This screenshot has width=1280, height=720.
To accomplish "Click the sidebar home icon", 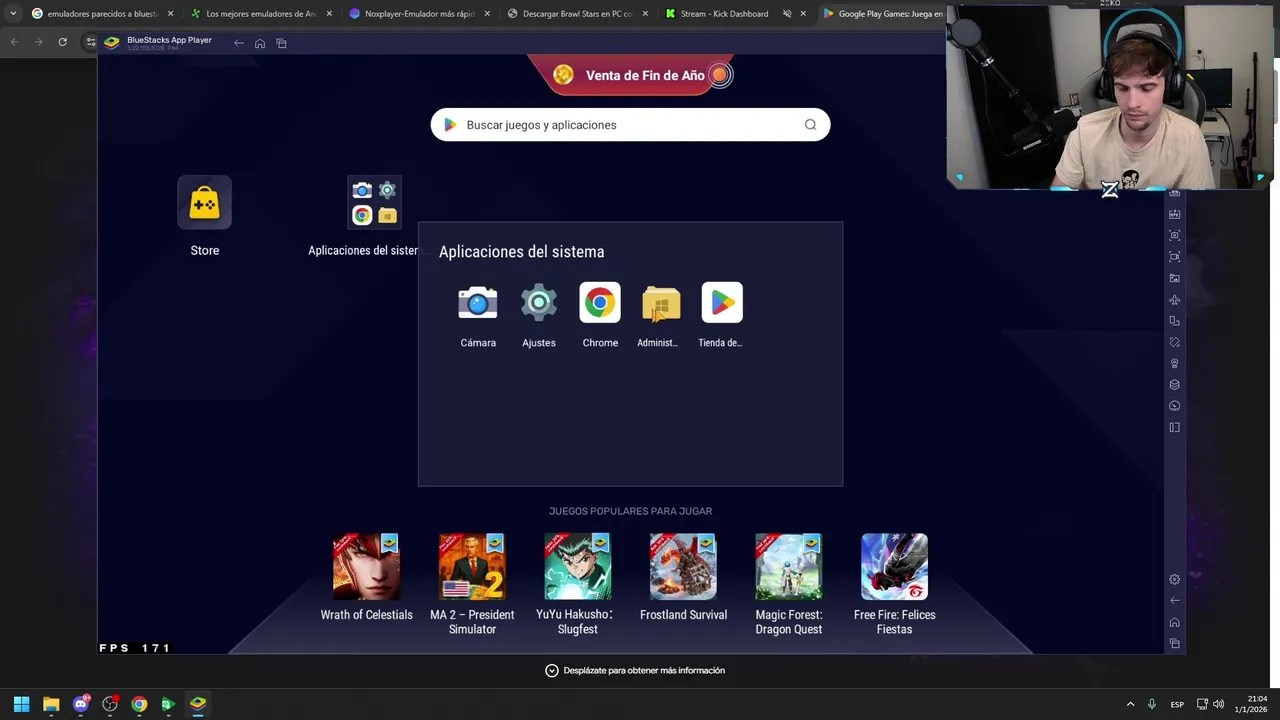I will point(1175,622).
